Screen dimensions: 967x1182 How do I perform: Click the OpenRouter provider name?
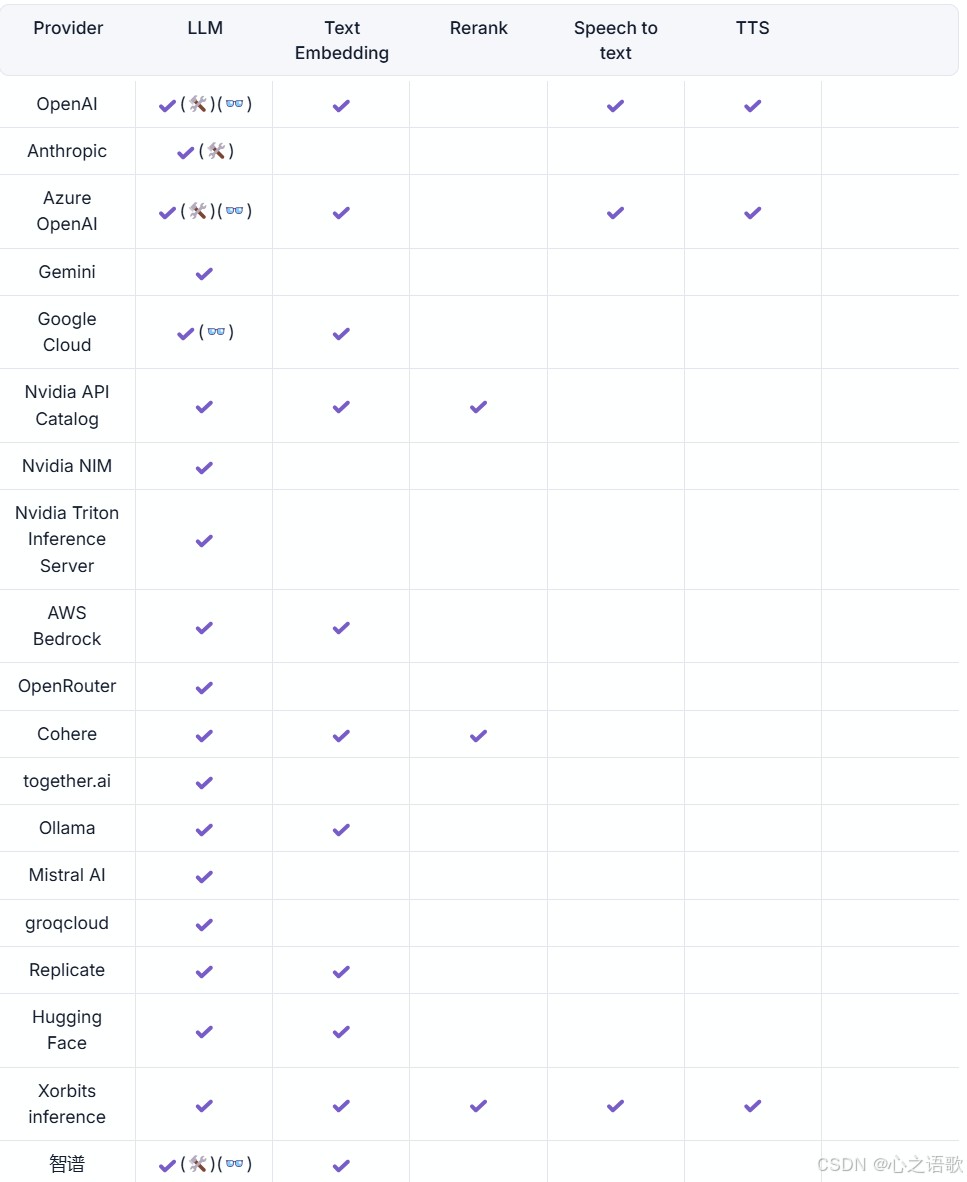[67, 686]
